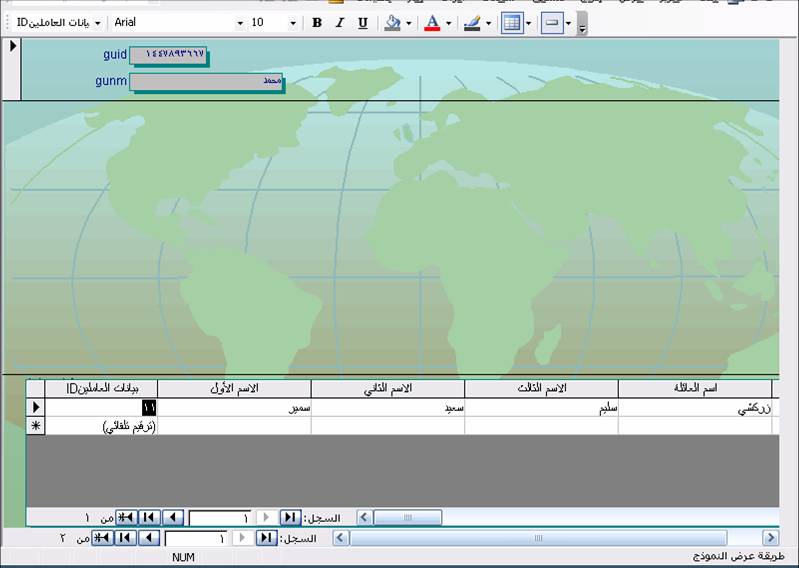Open the object selector dropdown for بيانات العاملين ID

97,23
